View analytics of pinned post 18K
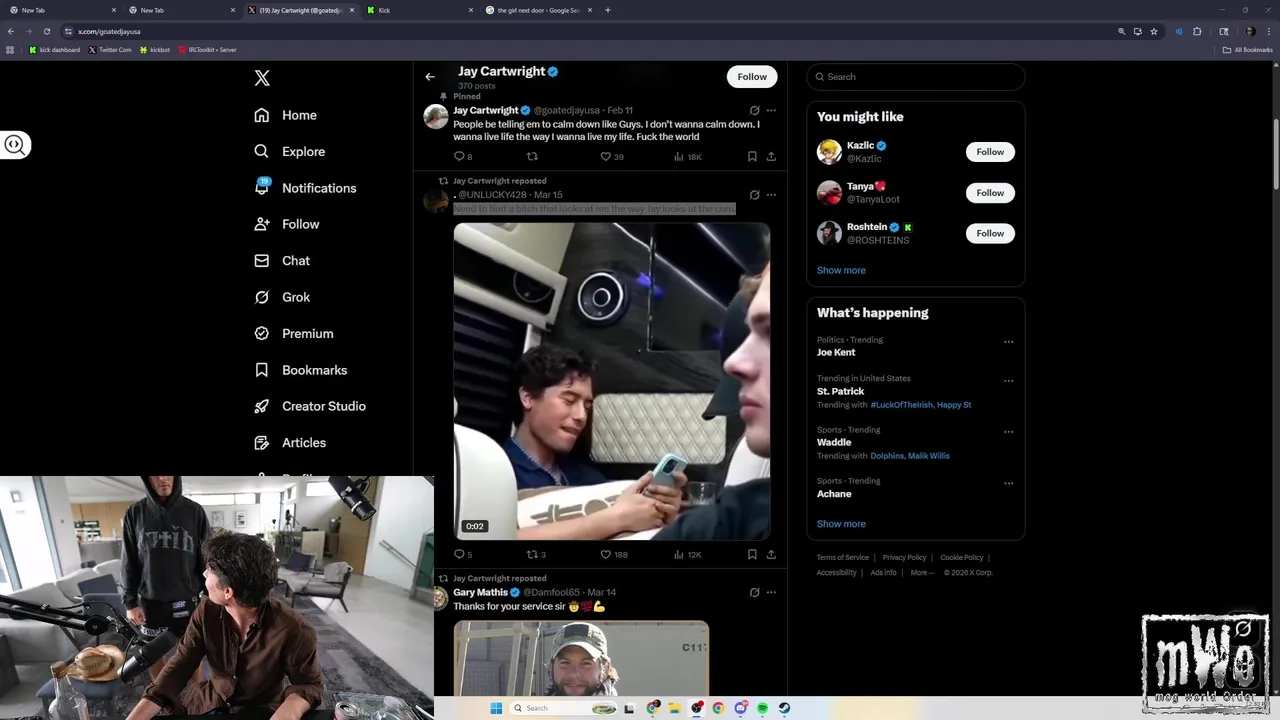Viewport: 1280px width, 720px height. (688, 157)
